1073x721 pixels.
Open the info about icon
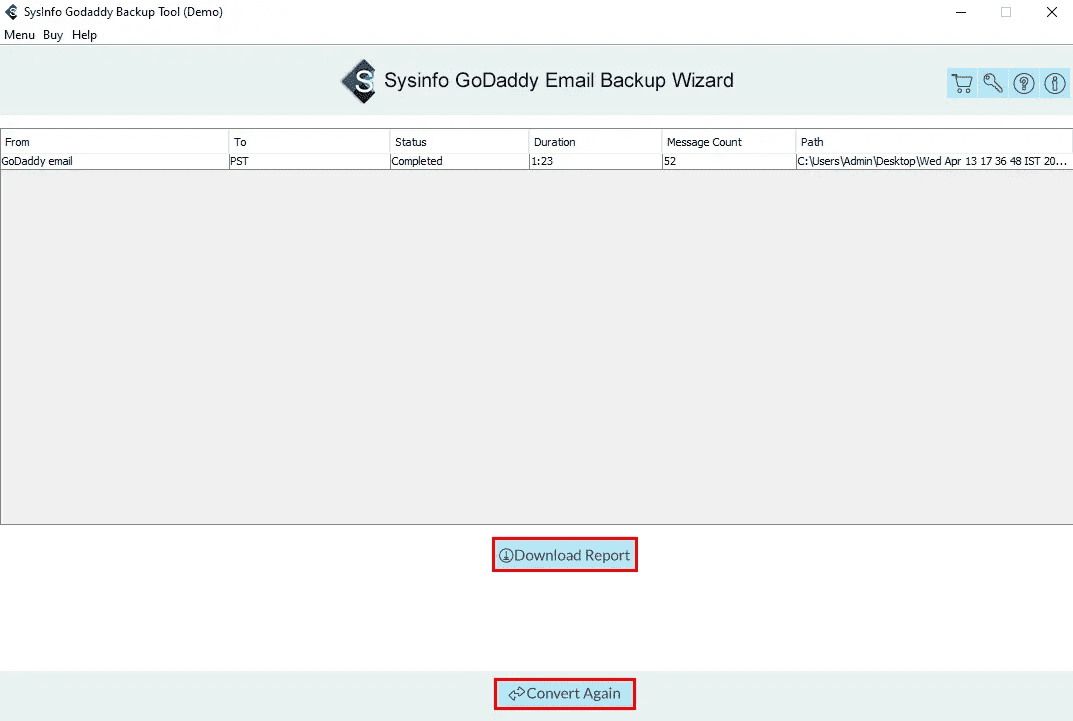click(1055, 83)
